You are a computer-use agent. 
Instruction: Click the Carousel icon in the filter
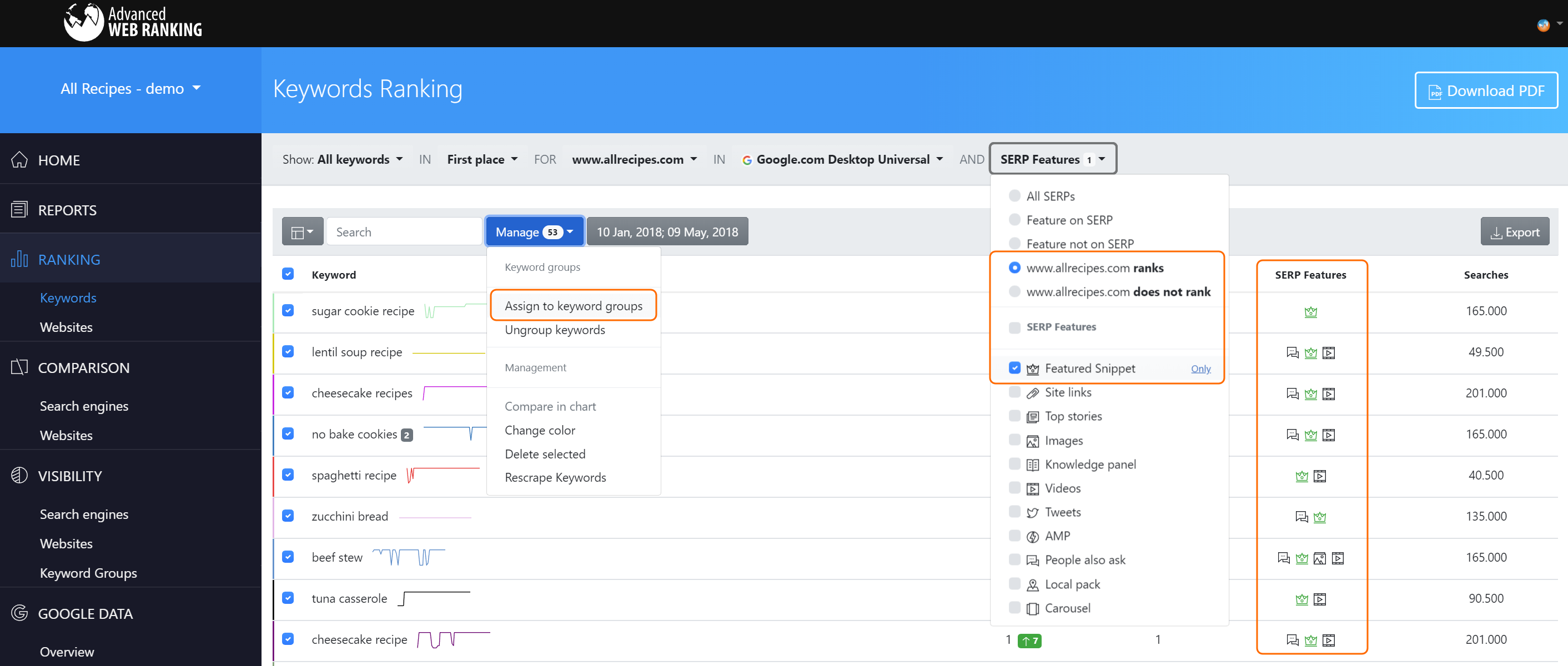coord(1032,608)
